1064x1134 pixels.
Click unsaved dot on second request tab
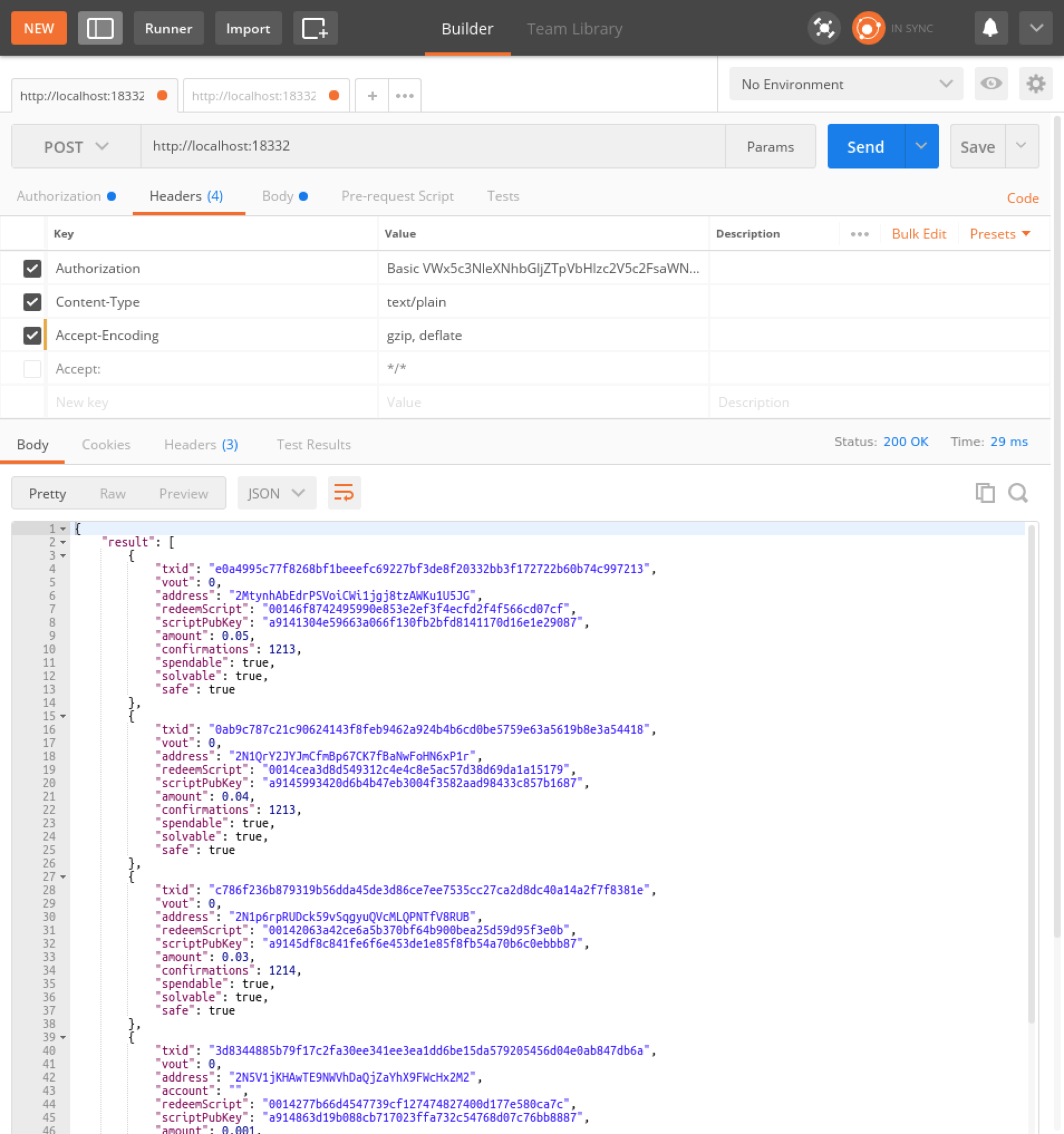[334, 95]
